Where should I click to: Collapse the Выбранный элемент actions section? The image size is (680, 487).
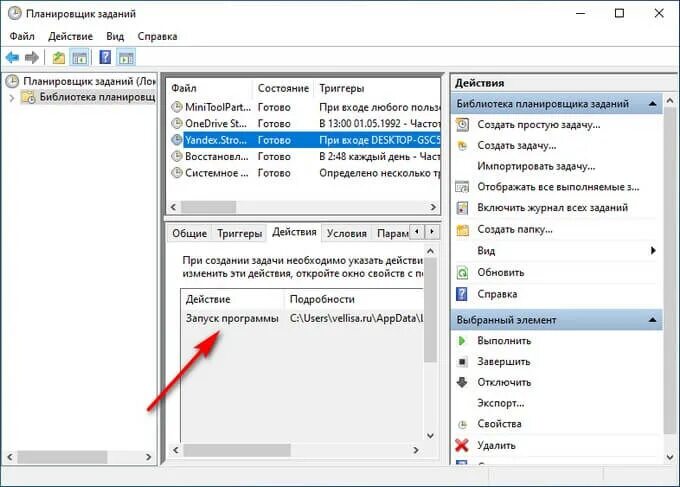pyautogui.click(x=652, y=320)
